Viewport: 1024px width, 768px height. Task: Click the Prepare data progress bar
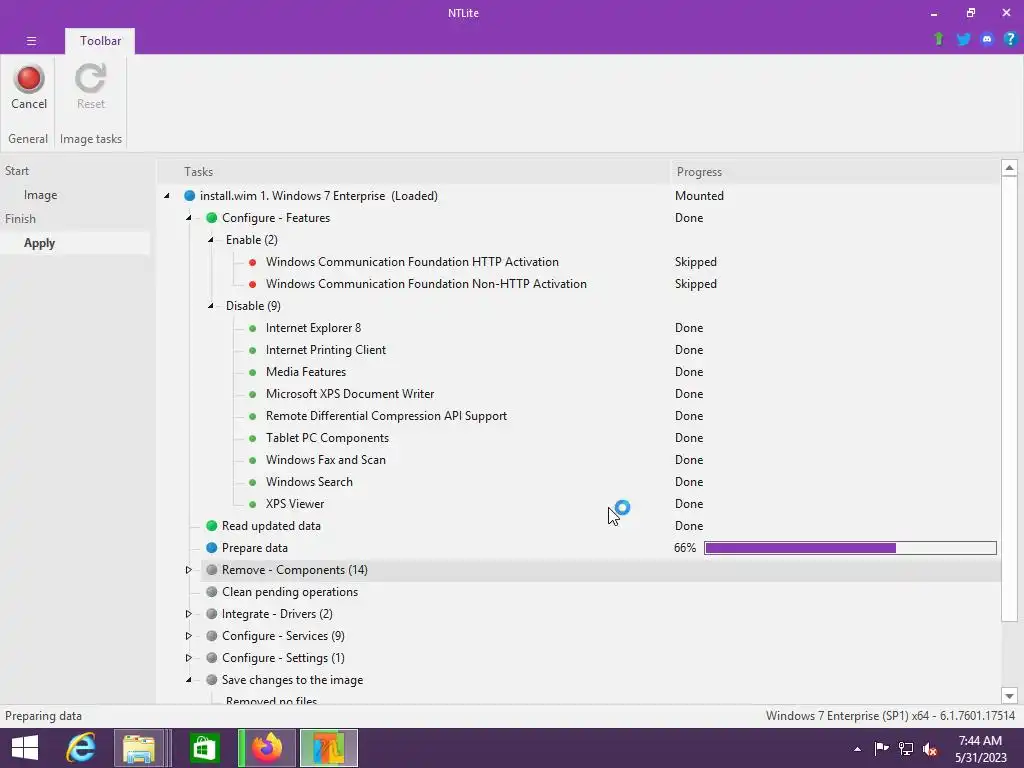[x=850, y=548]
